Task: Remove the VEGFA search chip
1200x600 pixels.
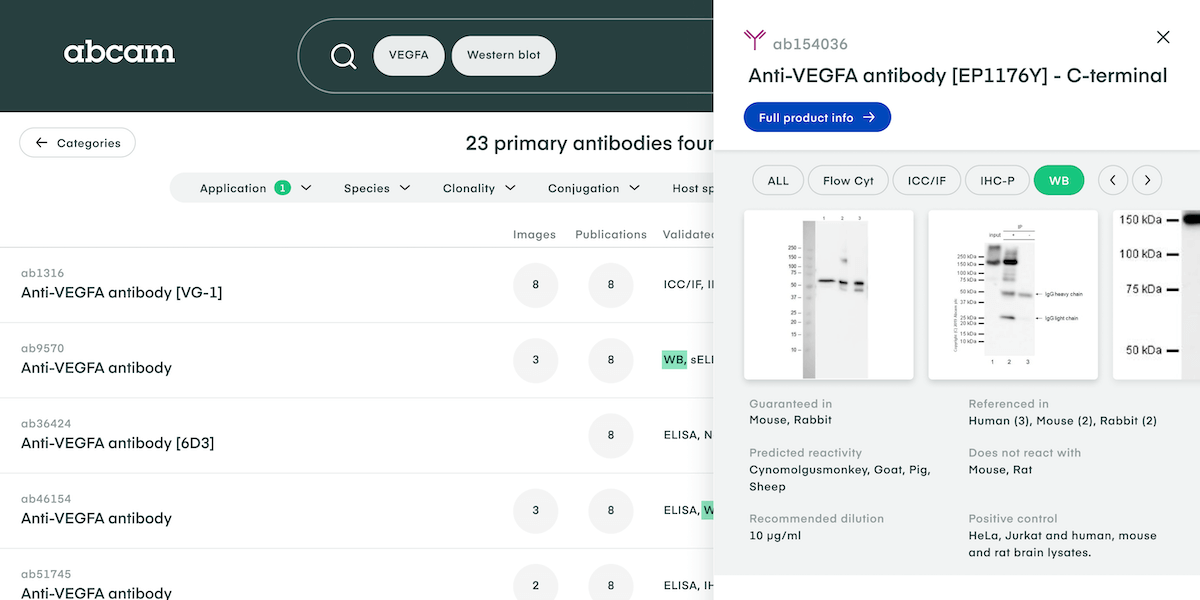Action: click(x=408, y=56)
